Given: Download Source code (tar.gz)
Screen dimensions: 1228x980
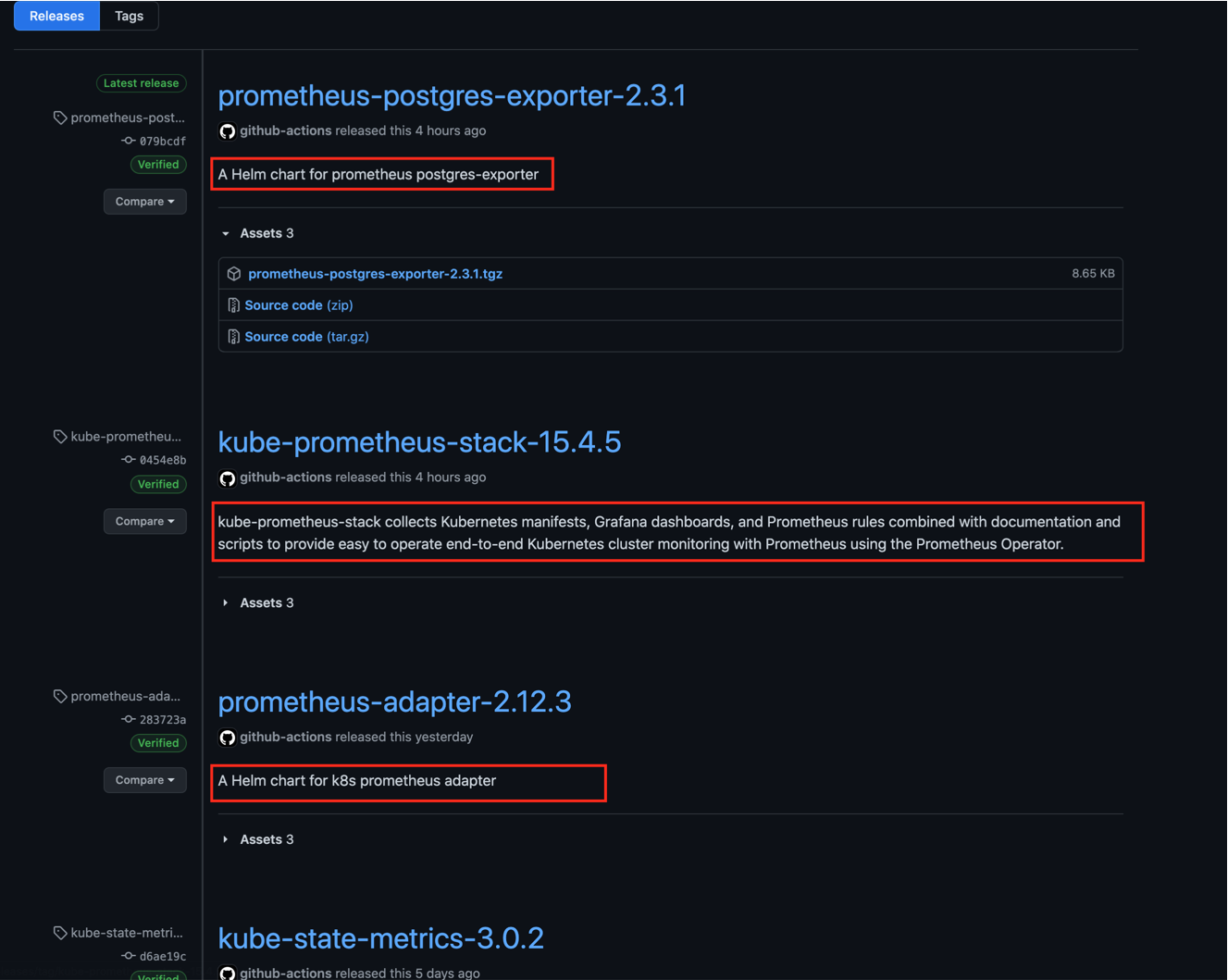Looking at the screenshot, I should pos(307,337).
